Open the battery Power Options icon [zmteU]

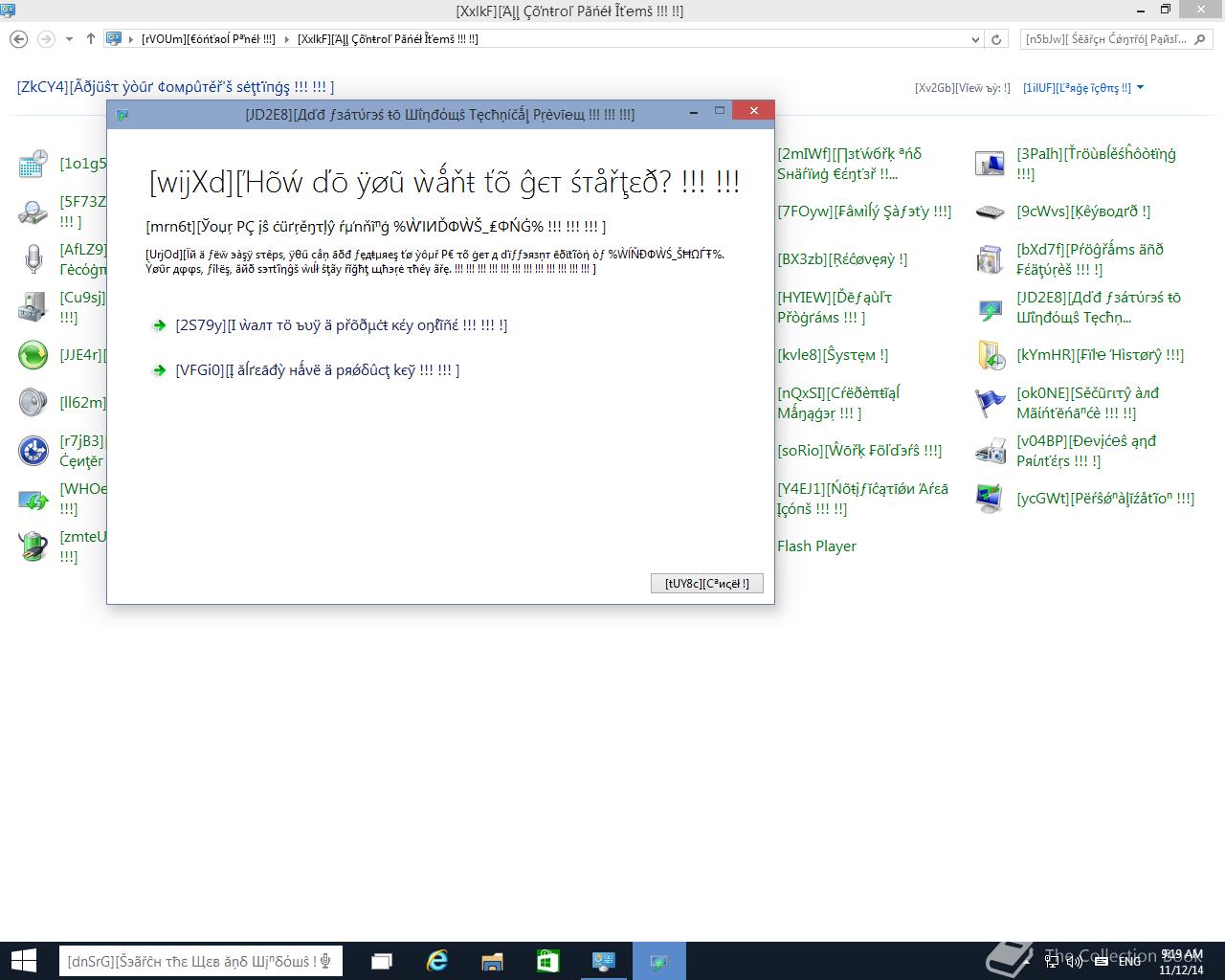(x=33, y=546)
